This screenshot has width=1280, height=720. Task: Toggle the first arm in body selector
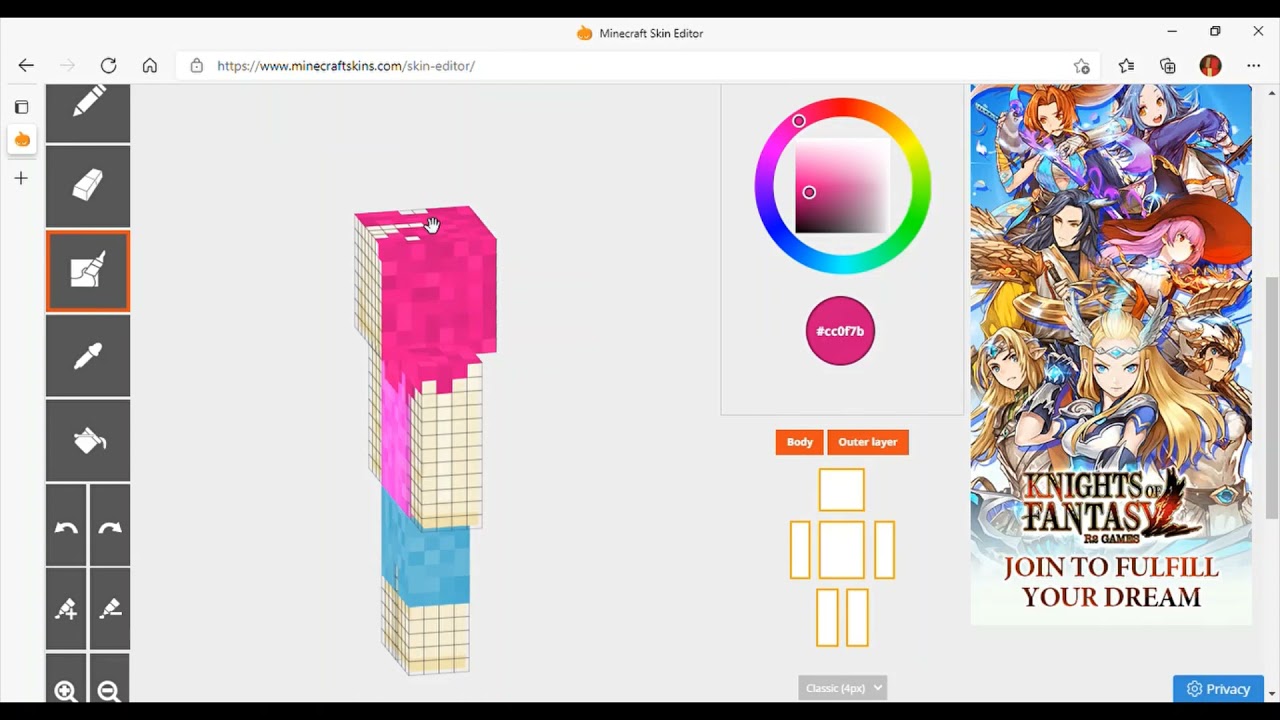pyautogui.click(x=800, y=550)
